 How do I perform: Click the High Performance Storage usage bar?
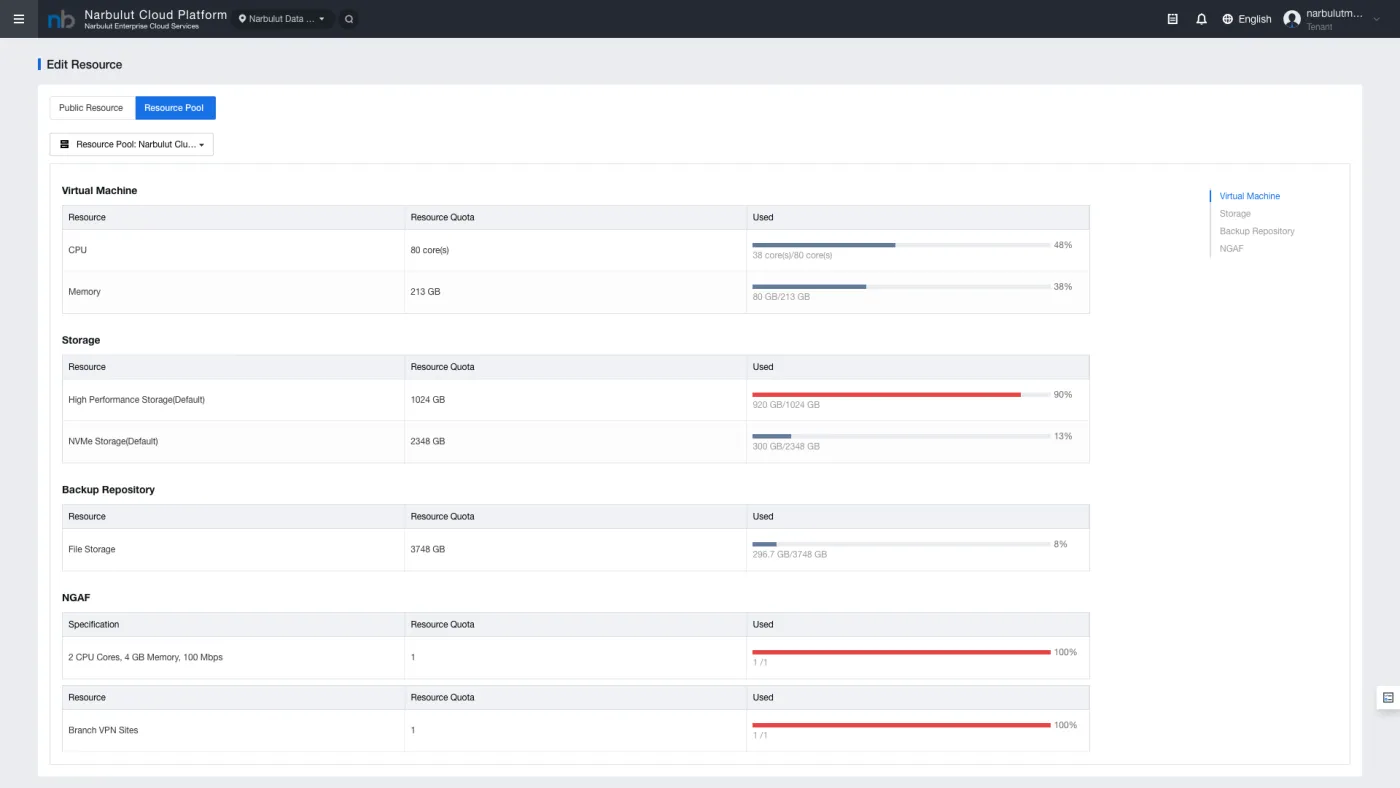[901, 395]
